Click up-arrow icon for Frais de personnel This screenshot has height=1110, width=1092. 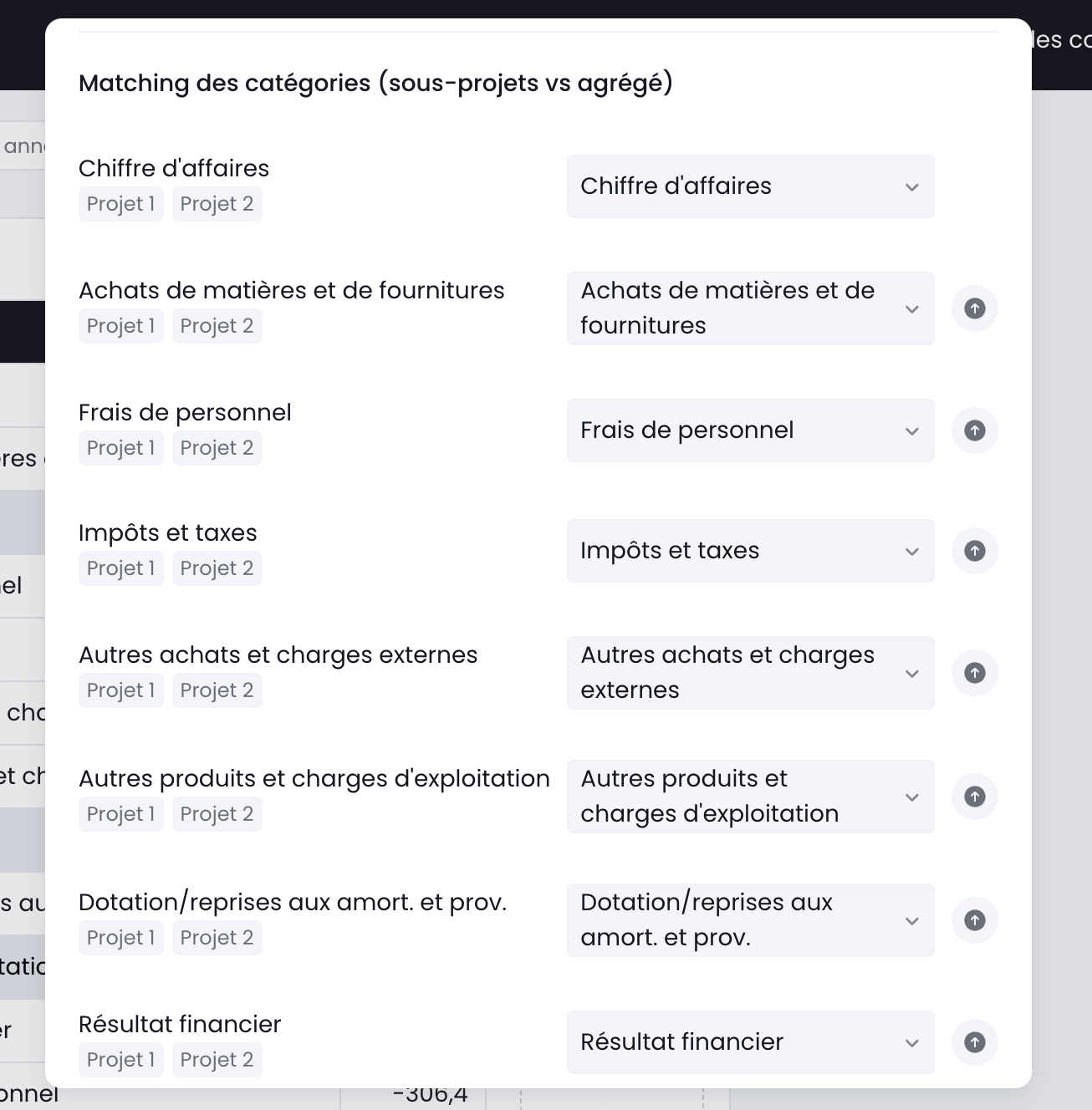coord(975,430)
